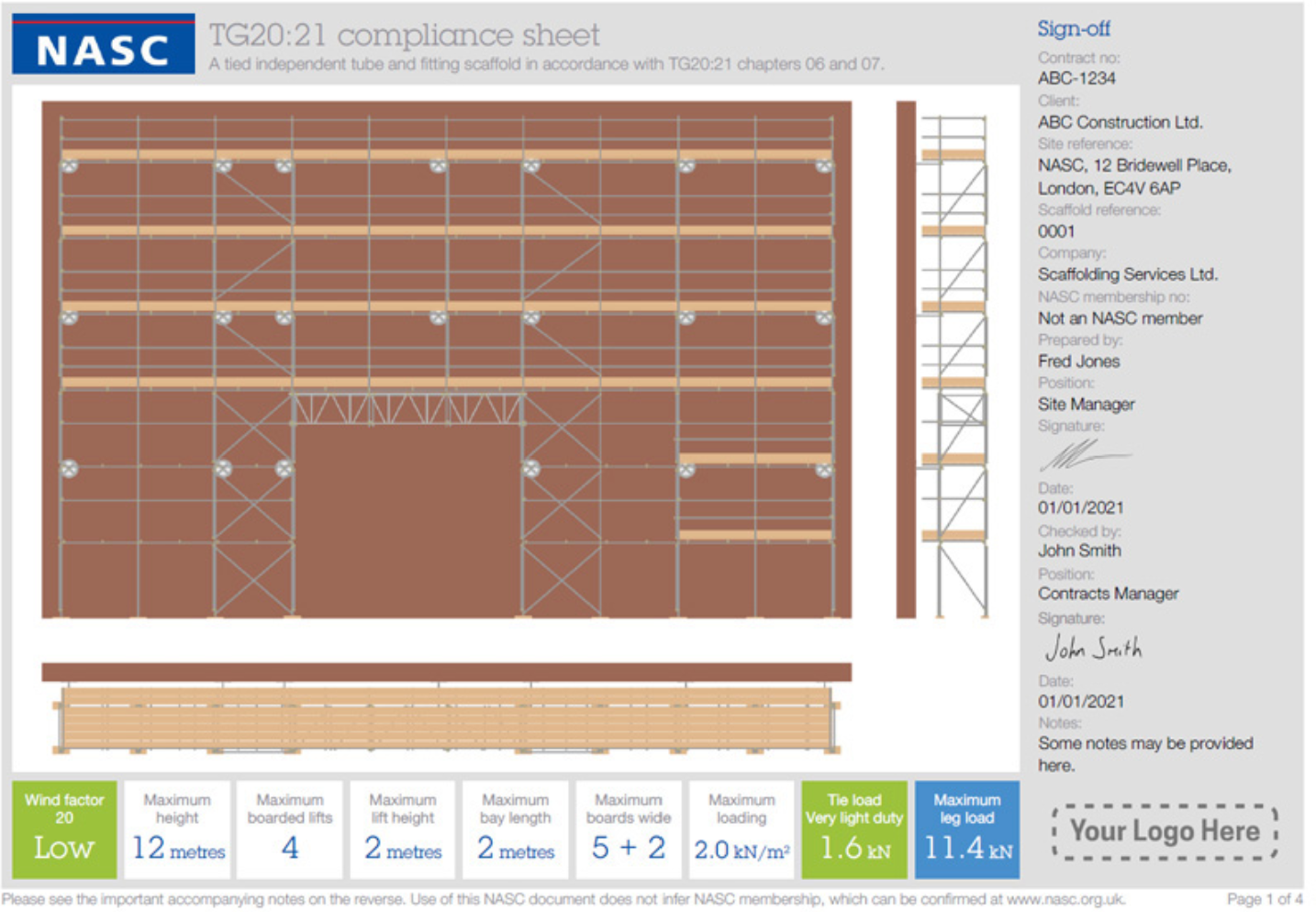Click the Maximum bay length tile
This screenshot has width=1316, height=912.
[x=516, y=829]
